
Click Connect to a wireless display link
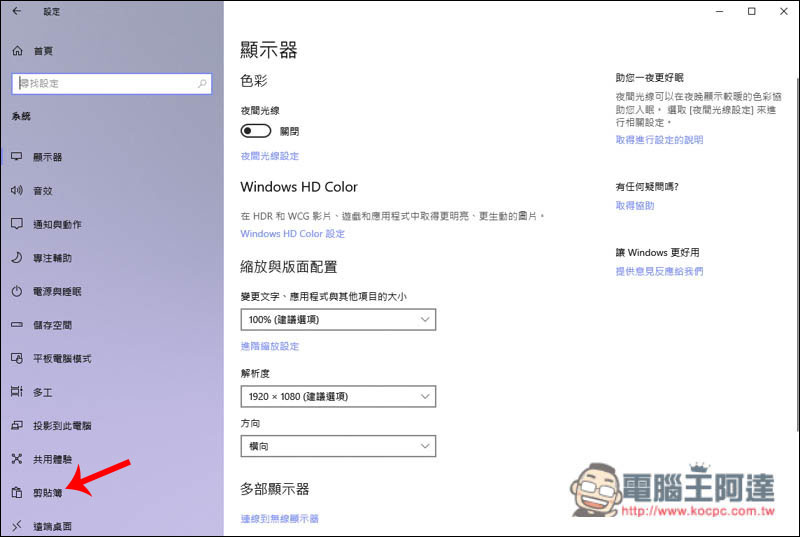click(279, 519)
